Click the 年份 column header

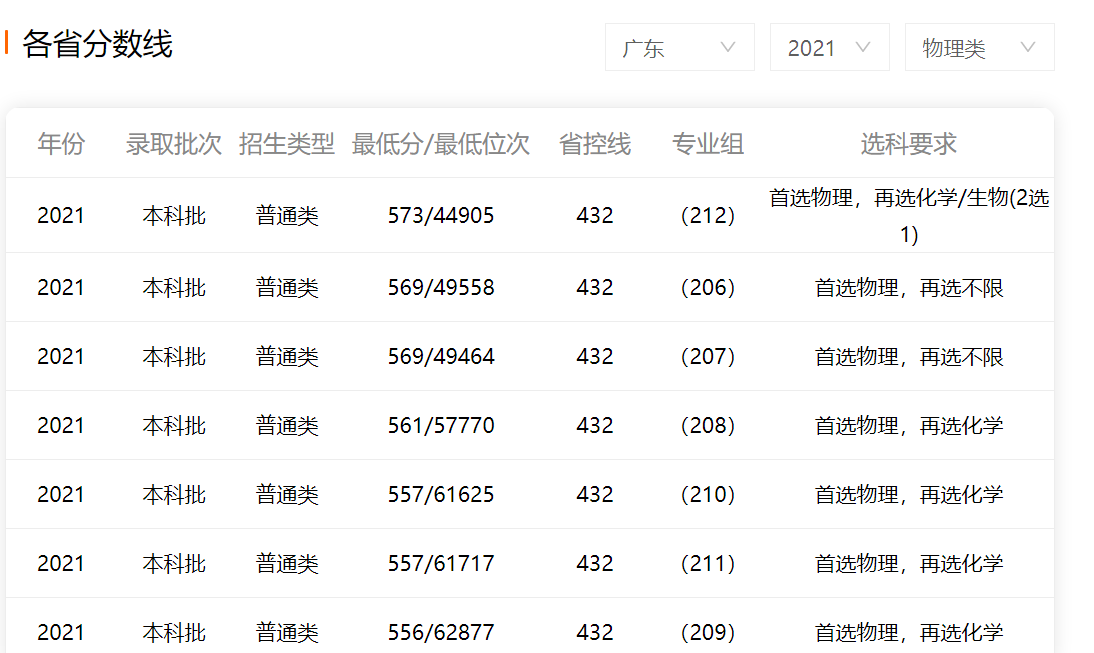tap(61, 144)
